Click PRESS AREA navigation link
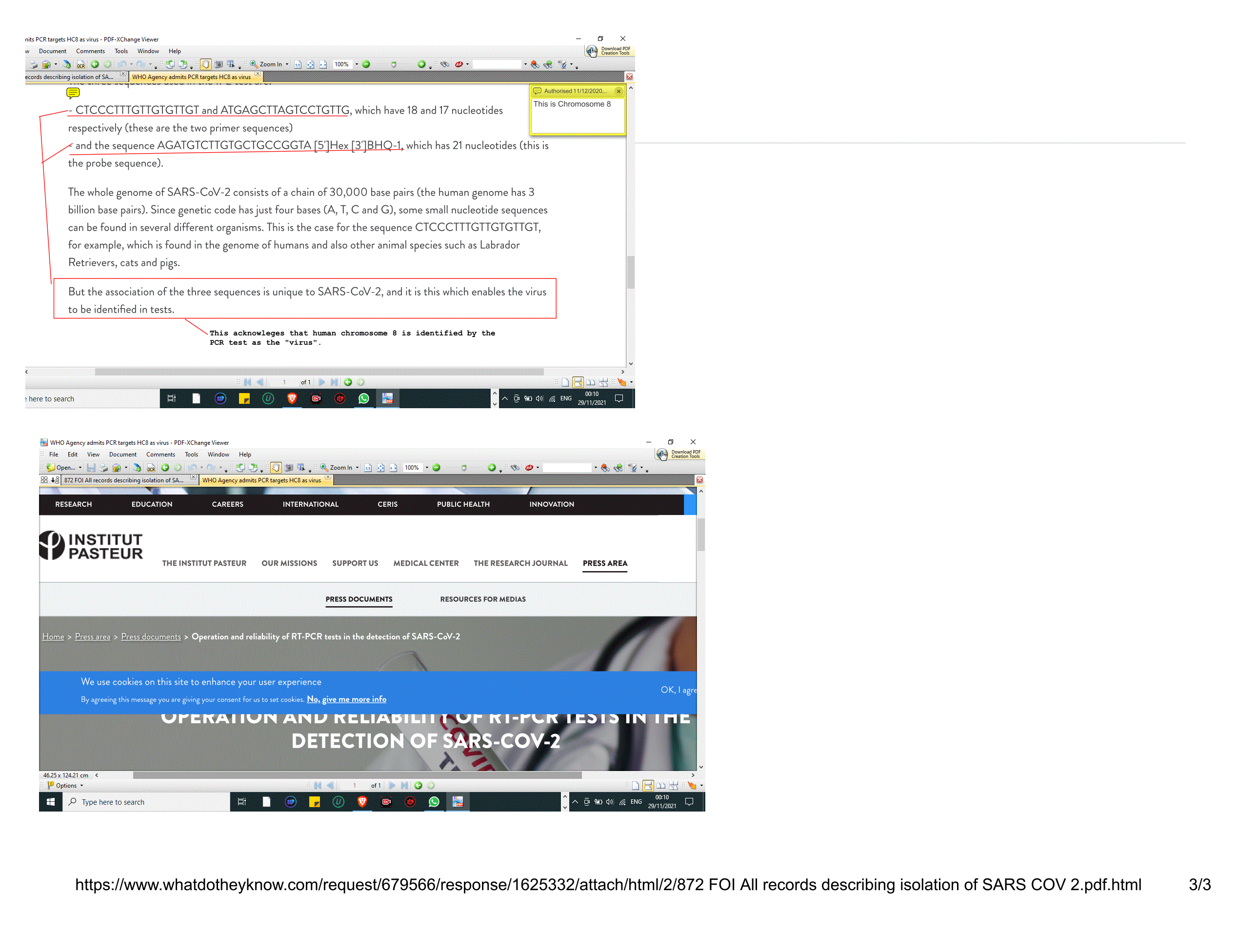Viewport: 1237px width, 952px height. (605, 563)
